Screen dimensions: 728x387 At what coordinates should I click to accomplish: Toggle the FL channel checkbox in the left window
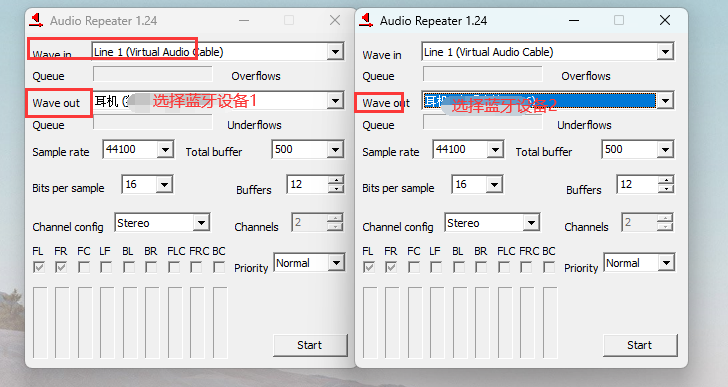[x=39, y=267]
